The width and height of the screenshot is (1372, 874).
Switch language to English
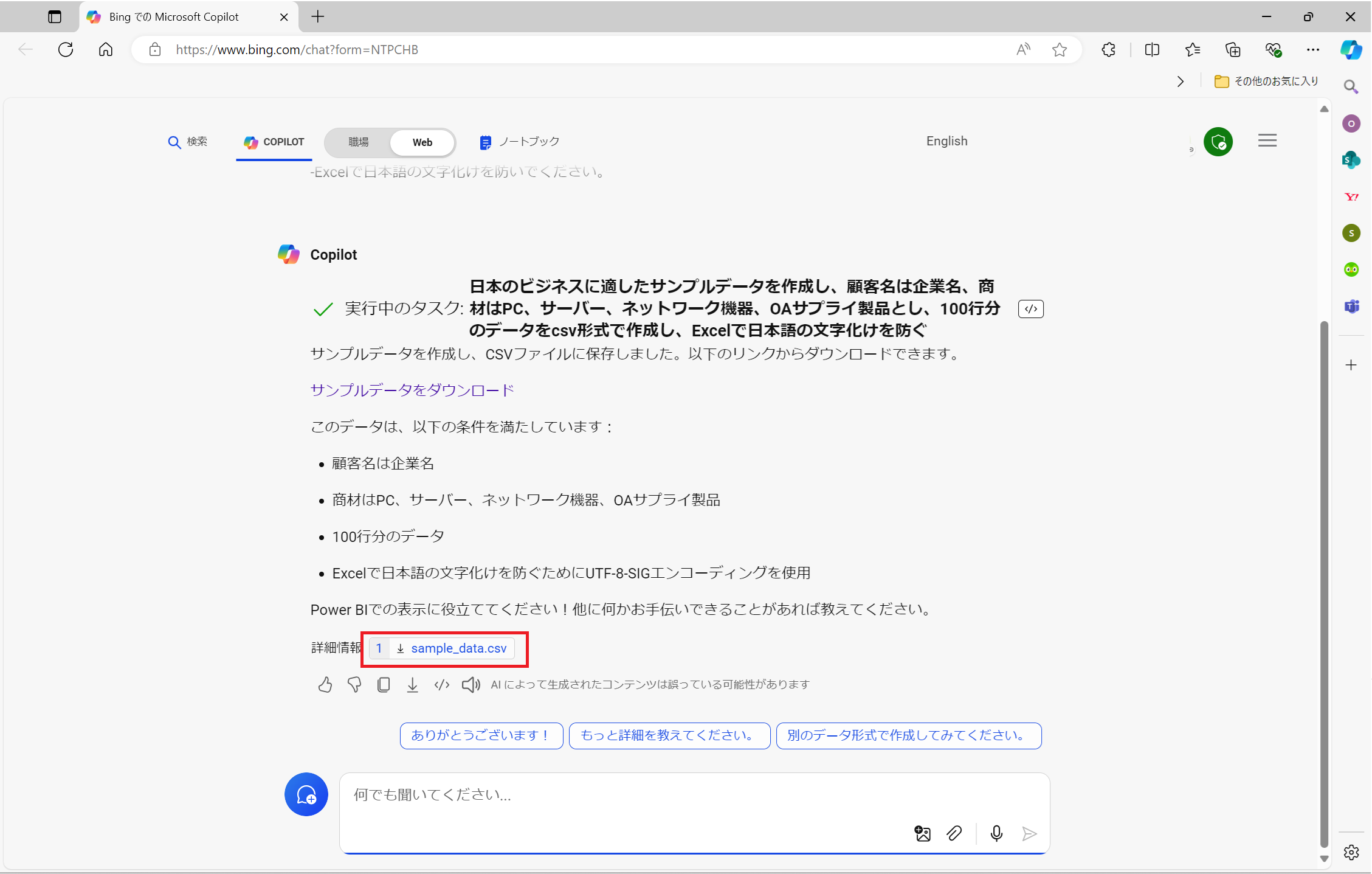pos(946,141)
